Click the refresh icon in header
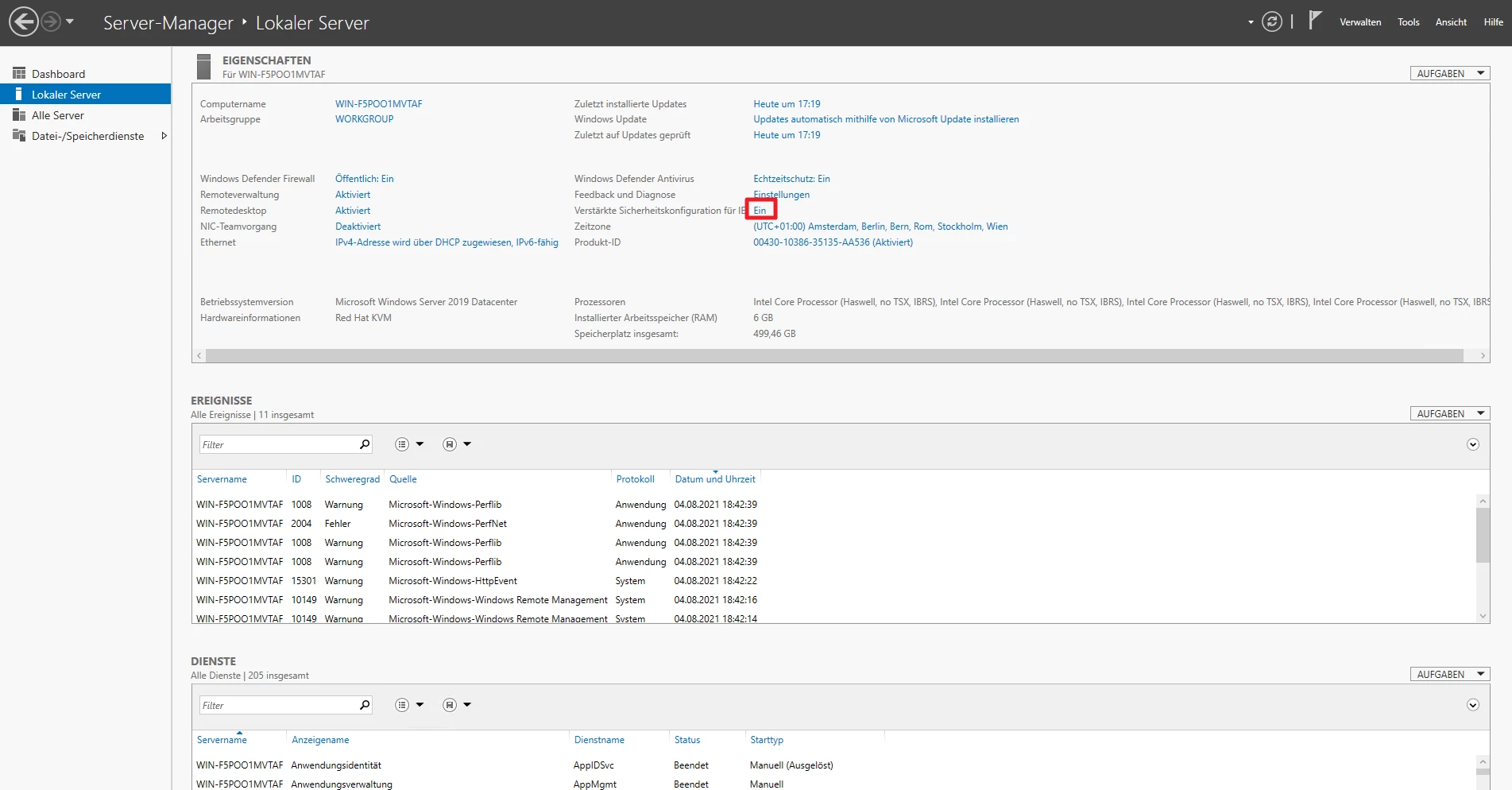 point(1272,22)
